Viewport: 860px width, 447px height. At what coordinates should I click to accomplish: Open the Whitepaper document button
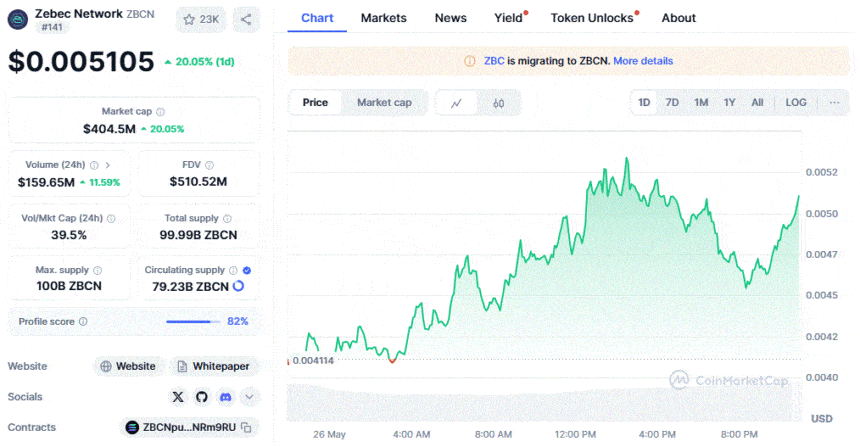(x=213, y=366)
